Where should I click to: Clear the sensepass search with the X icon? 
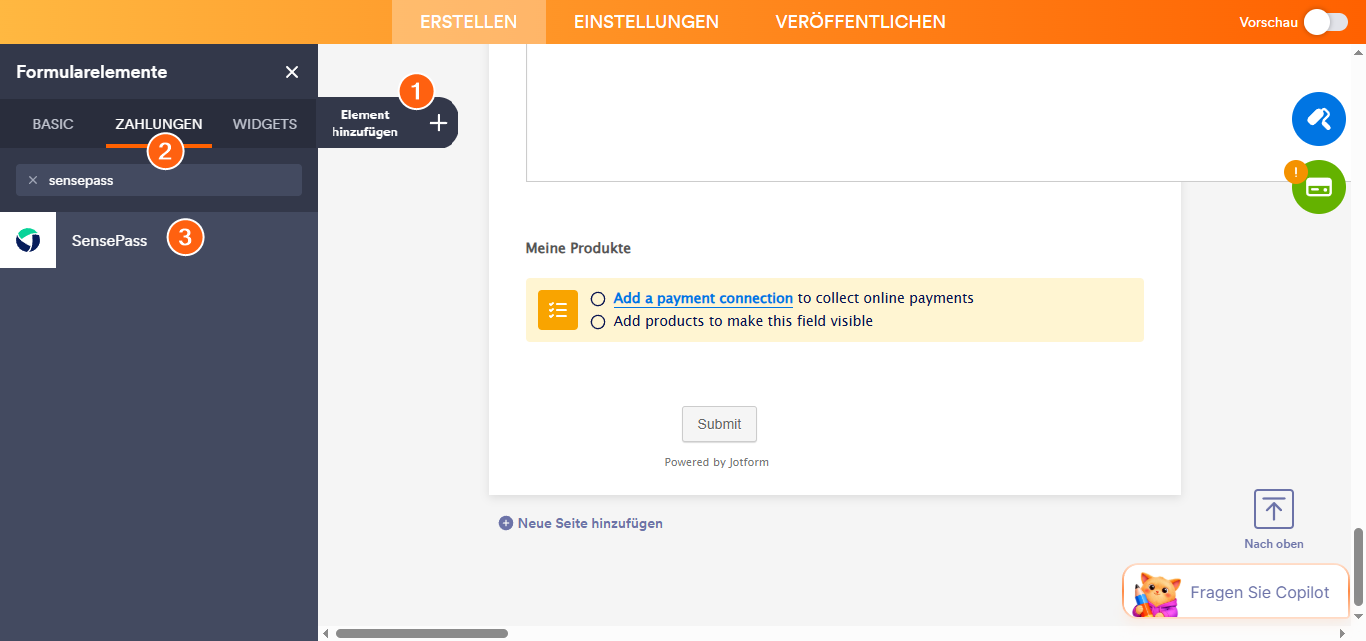(x=33, y=180)
